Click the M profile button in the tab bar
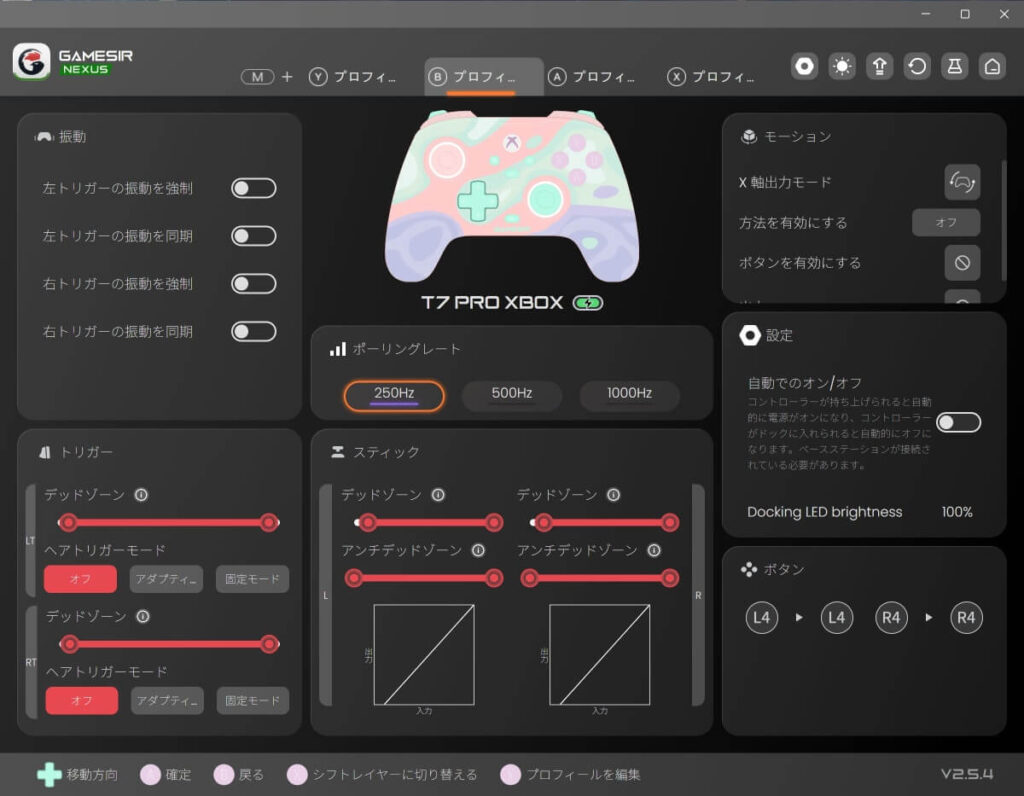 [x=257, y=77]
